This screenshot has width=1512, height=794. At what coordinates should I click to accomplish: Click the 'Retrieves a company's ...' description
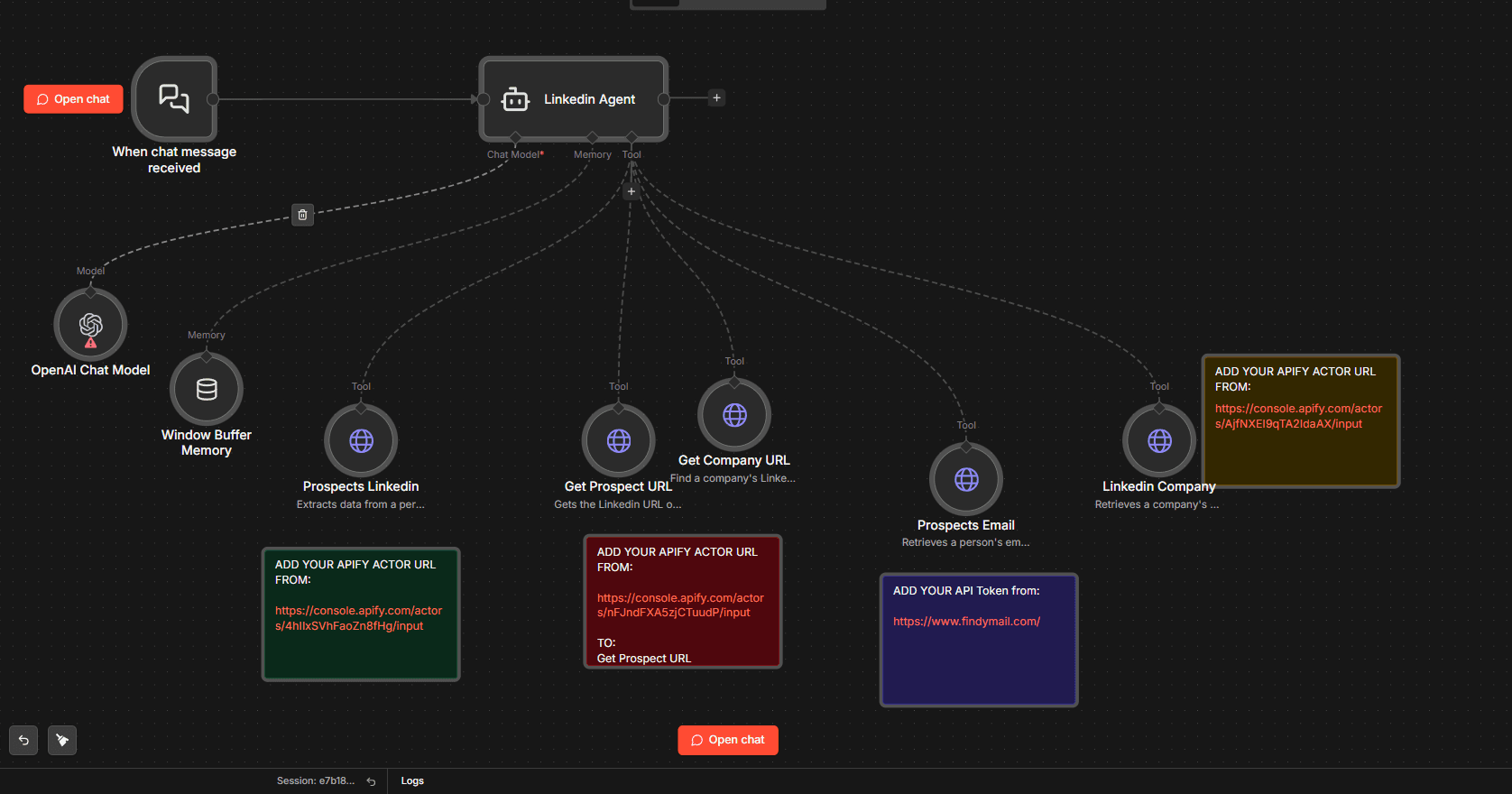[x=1157, y=504]
